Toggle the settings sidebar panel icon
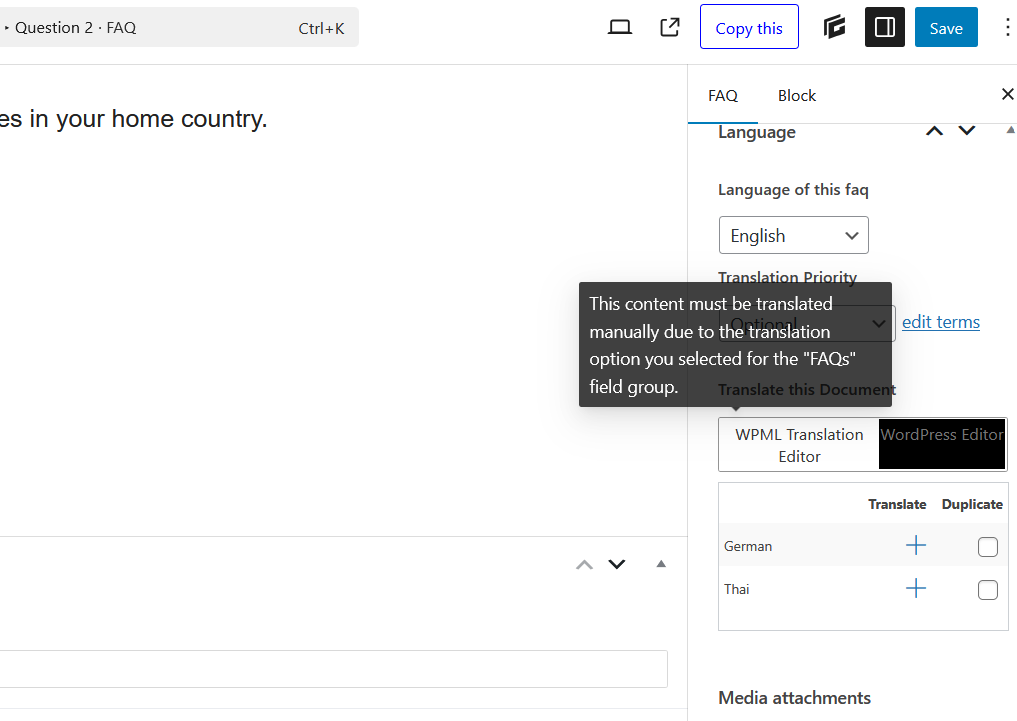The image size is (1017, 721). point(884,28)
